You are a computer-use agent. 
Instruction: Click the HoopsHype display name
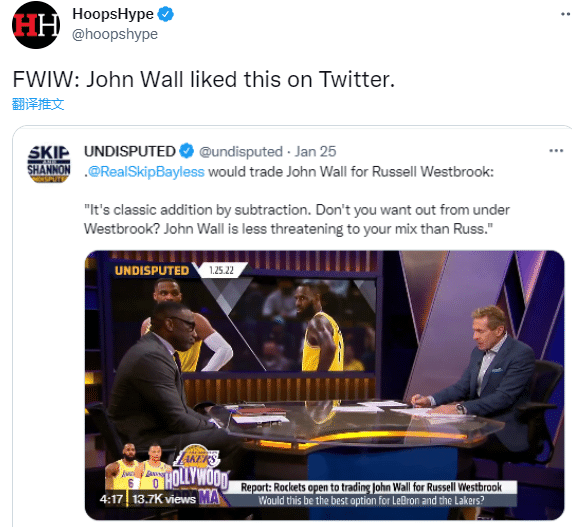coord(113,14)
